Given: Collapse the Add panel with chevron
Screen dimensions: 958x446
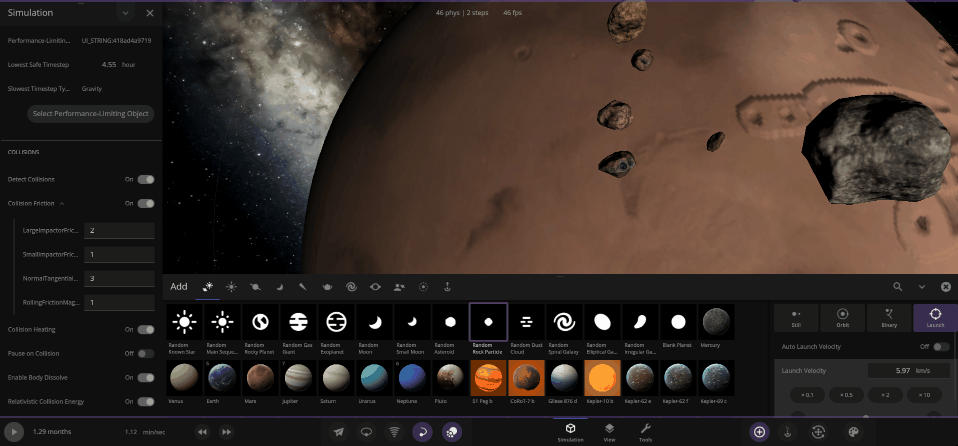Looking at the screenshot, I should click(x=921, y=287).
